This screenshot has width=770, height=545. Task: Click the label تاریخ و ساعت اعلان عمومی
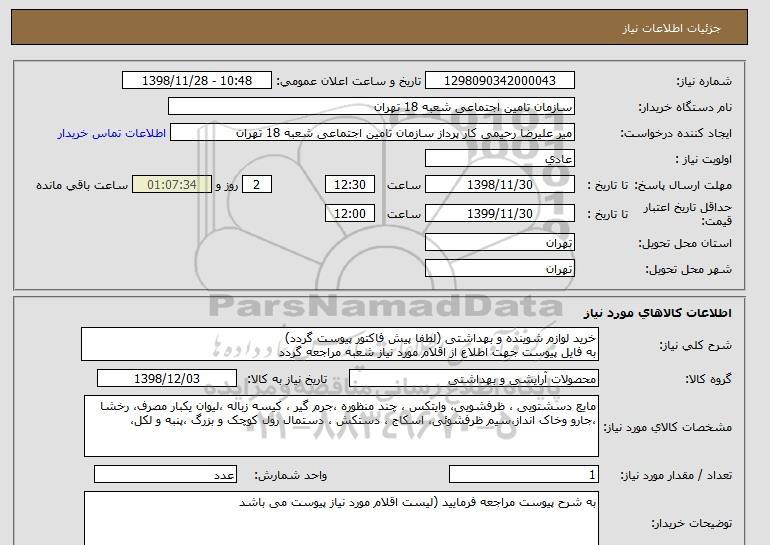(349, 81)
